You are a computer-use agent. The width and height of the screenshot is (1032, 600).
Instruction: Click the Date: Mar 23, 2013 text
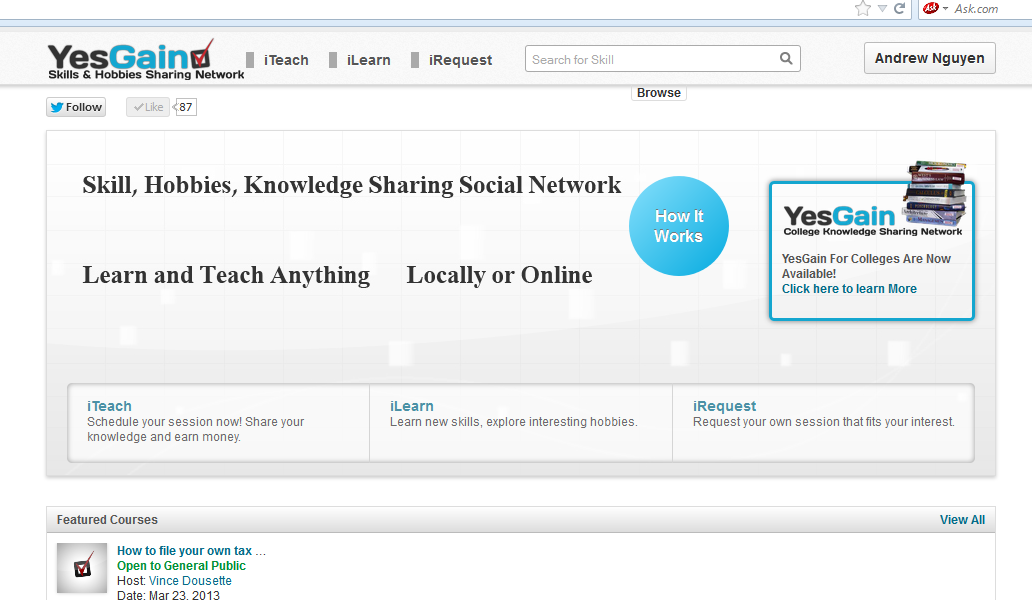[x=168, y=595]
